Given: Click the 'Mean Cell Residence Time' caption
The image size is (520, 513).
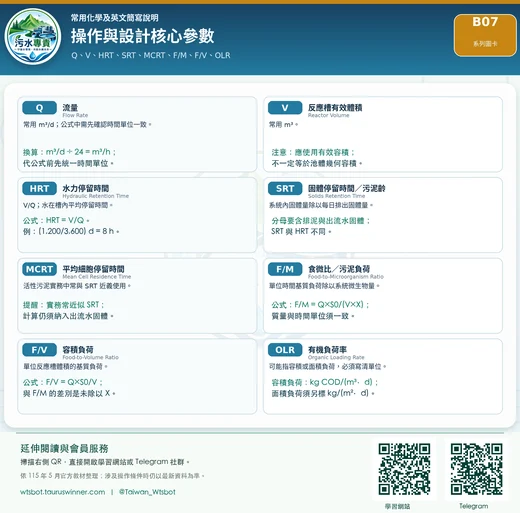Looking at the screenshot, I should (97, 277).
